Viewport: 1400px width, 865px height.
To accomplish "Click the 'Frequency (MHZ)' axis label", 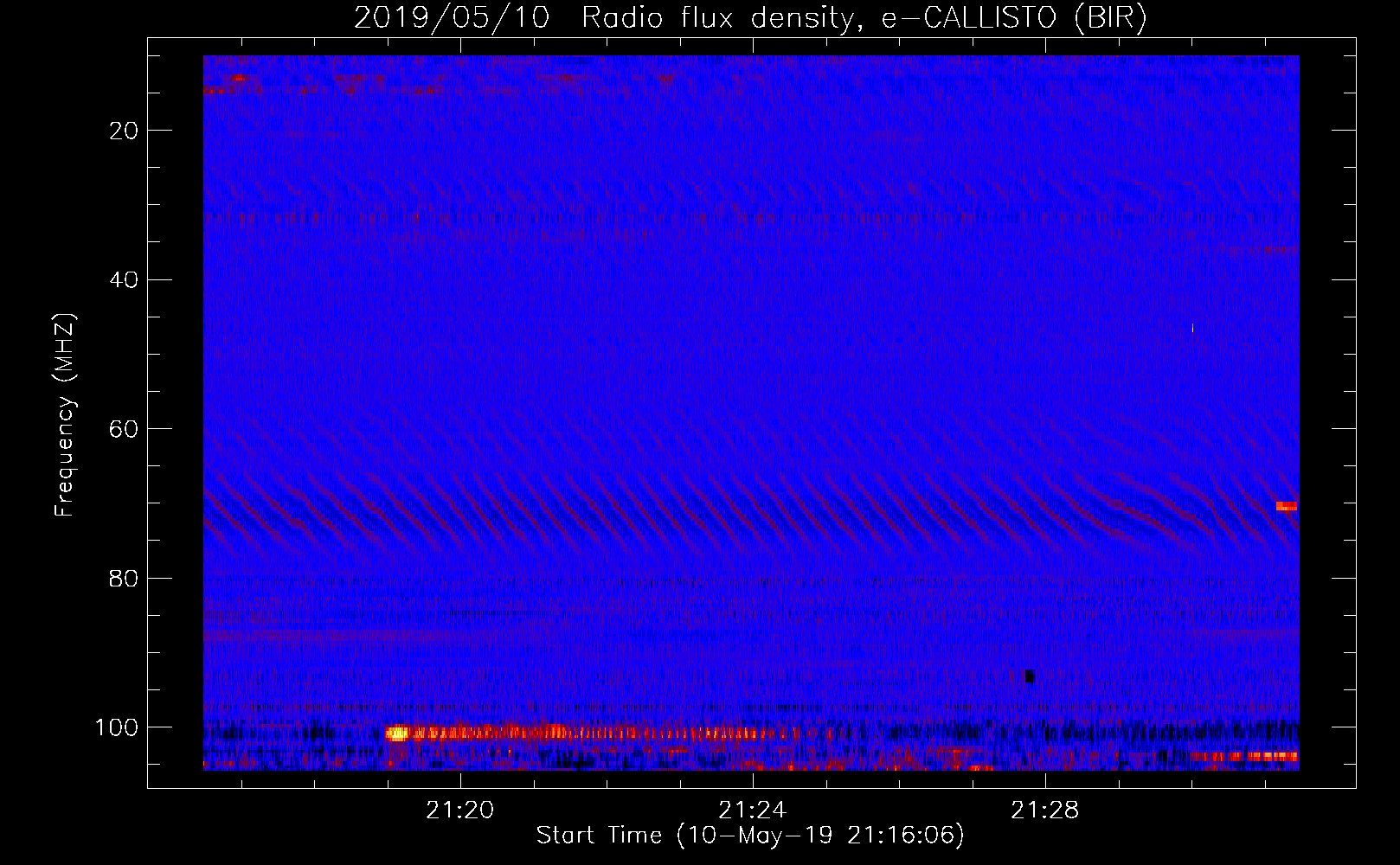I will (x=65, y=415).
